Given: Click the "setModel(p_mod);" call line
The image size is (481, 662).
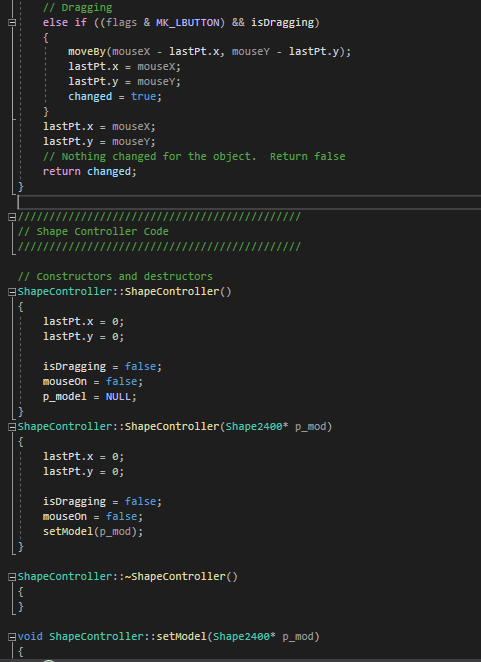Looking at the screenshot, I should click(93, 532).
